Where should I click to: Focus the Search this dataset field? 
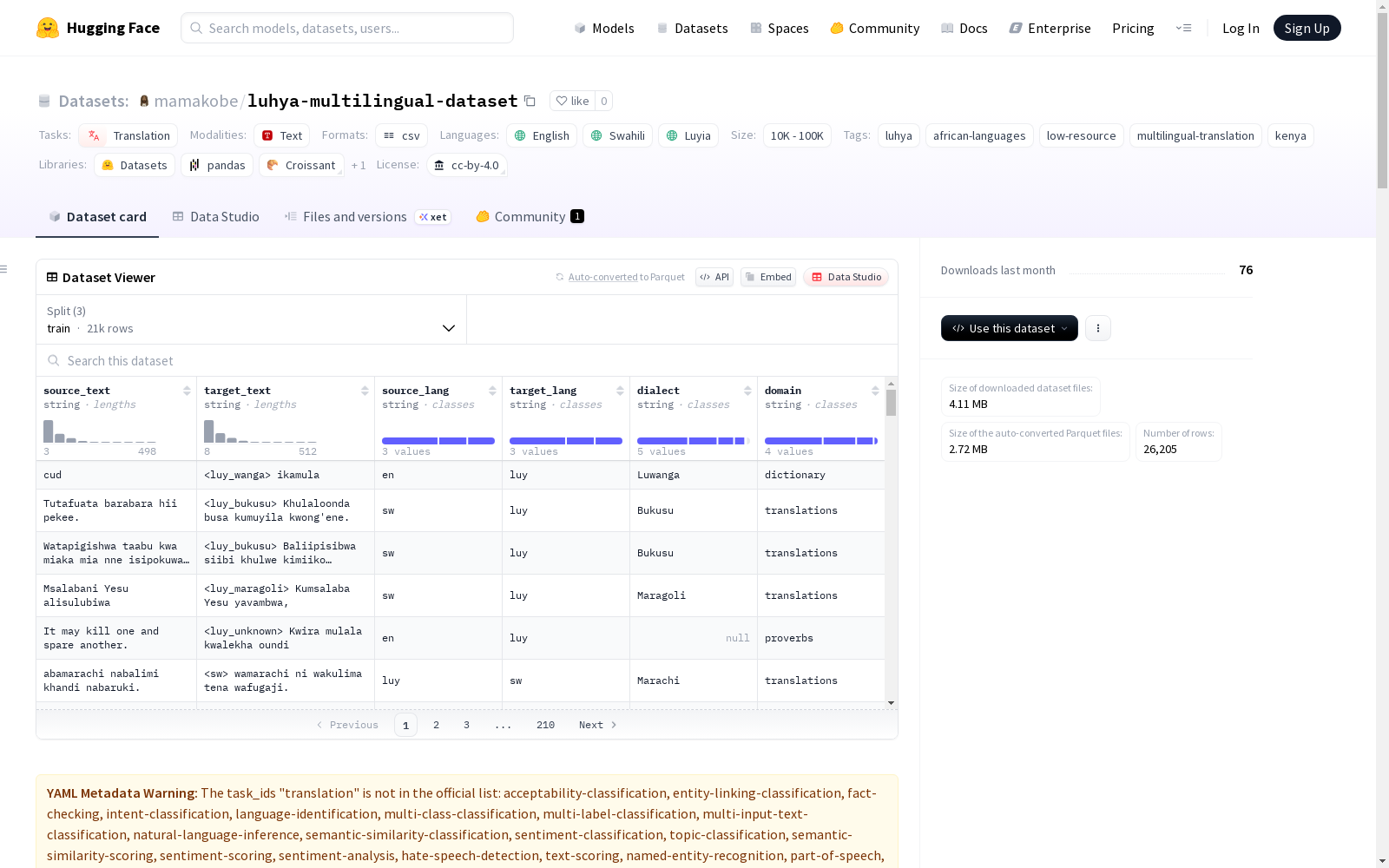click(467, 360)
